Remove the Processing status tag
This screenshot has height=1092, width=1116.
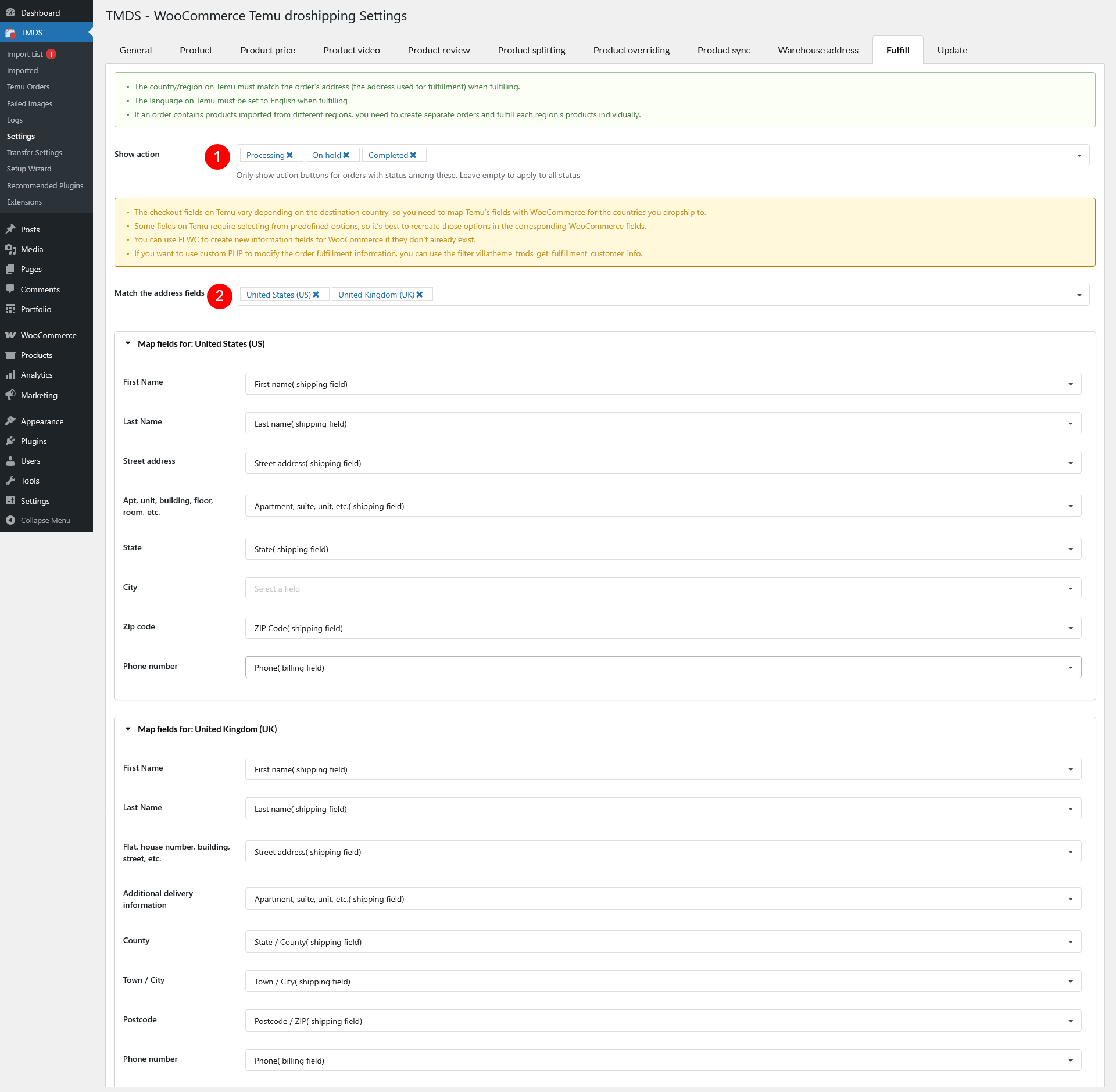click(x=289, y=155)
